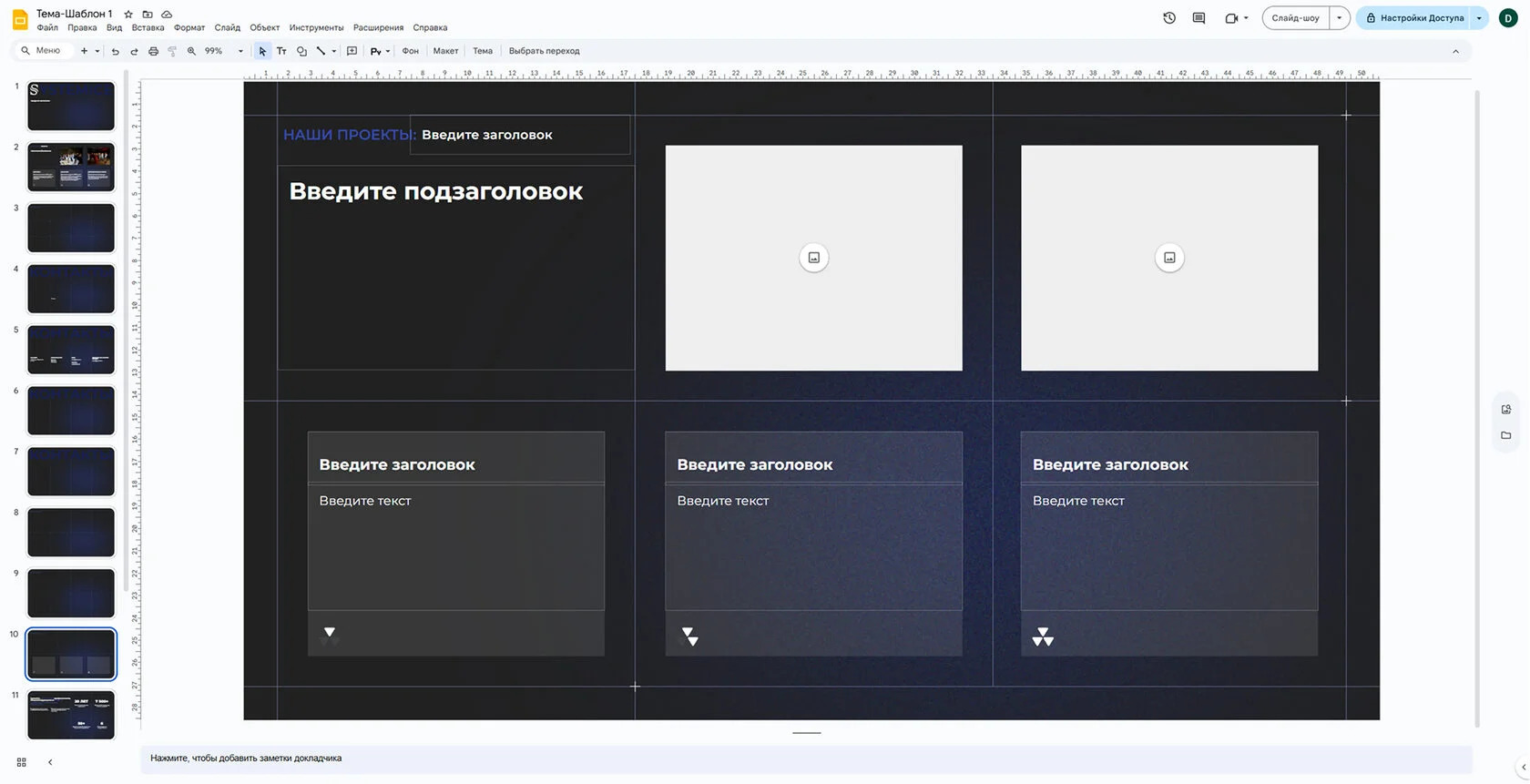Image resolution: width=1530 pixels, height=784 pixels.
Task: Open the Справка menu
Action: tap(430, 27)
